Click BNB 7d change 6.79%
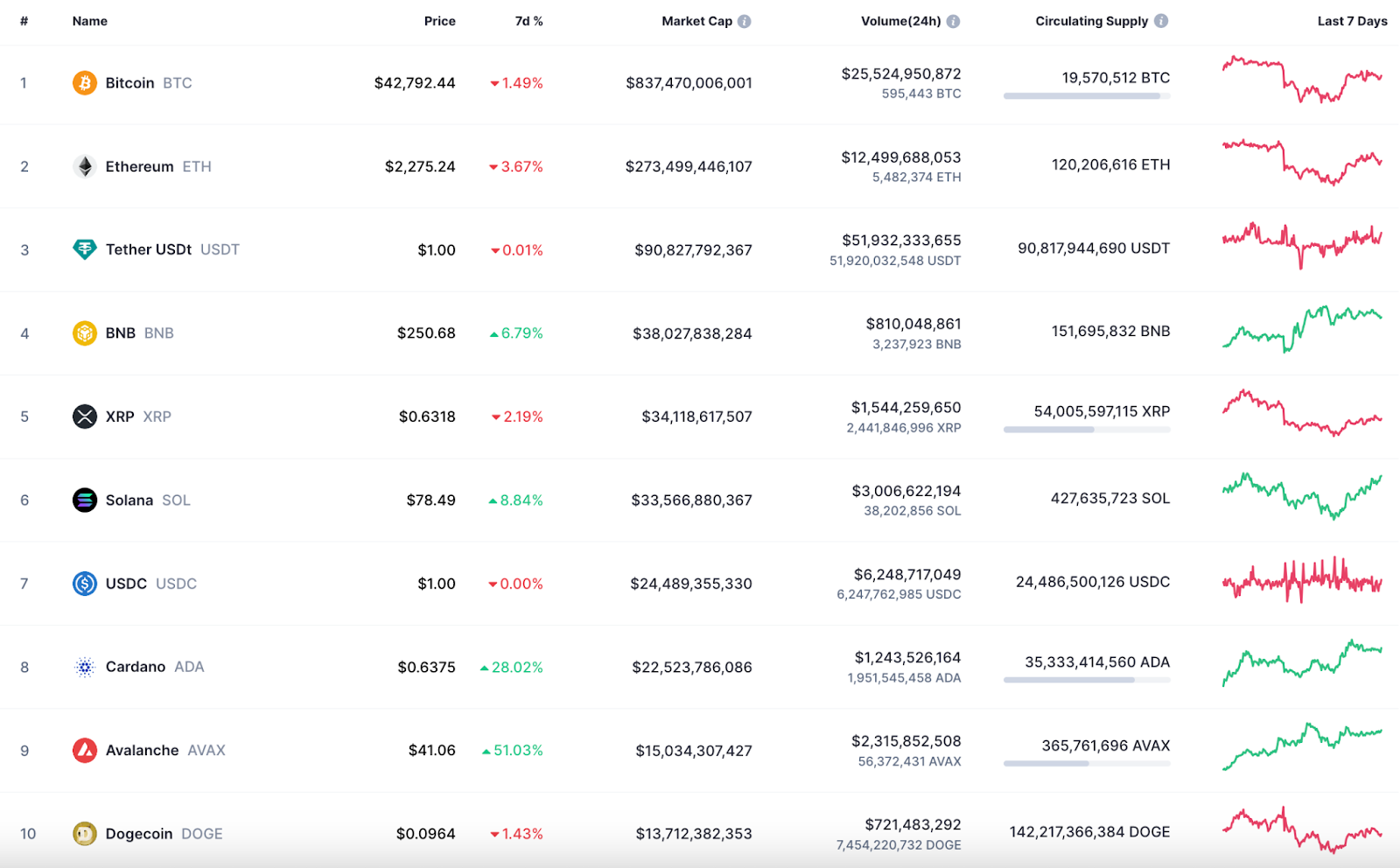 [516, 333]
